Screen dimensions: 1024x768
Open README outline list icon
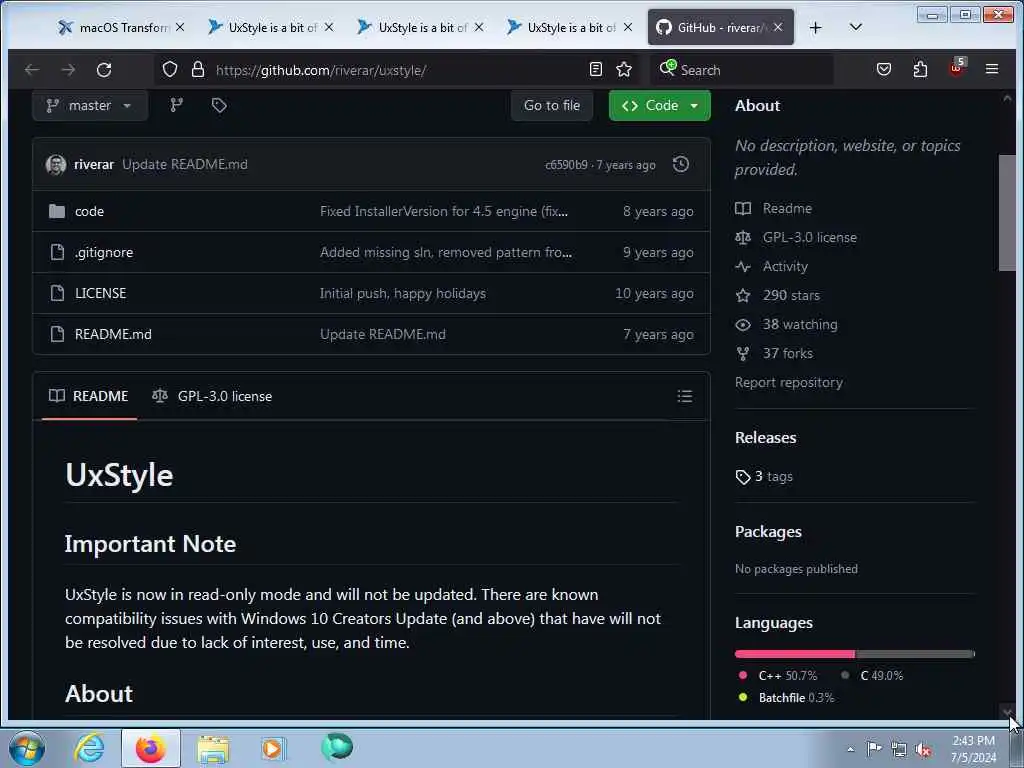tap(684, 396)
